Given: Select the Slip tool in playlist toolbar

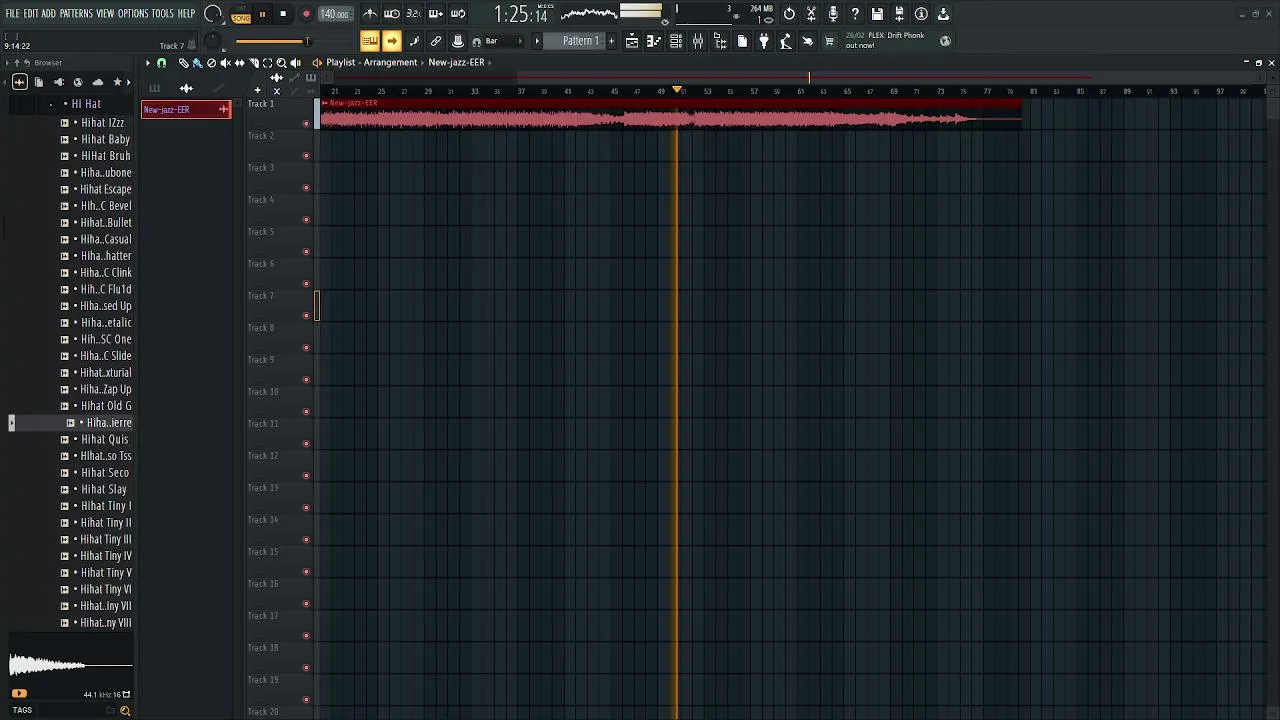Looking at the screenshot, I should 239,62.
